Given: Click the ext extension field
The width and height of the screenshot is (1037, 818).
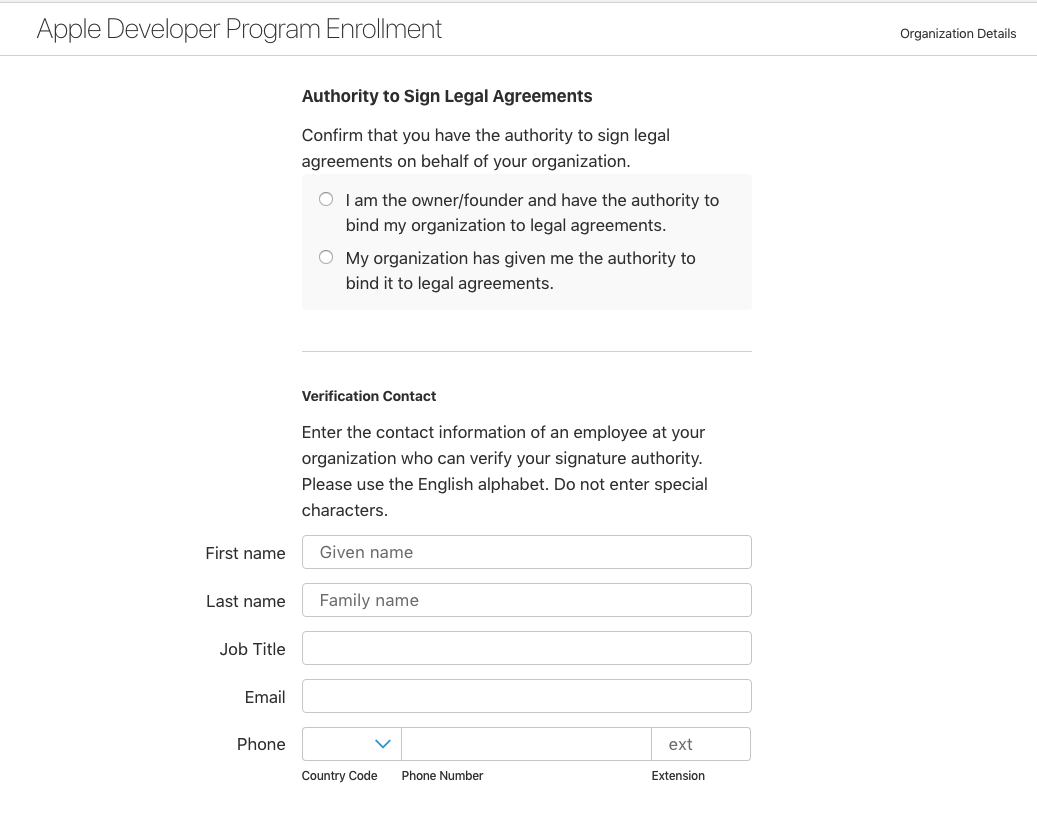Looking at the screenshot, I should pyautogui.click(x=701, y=744).
